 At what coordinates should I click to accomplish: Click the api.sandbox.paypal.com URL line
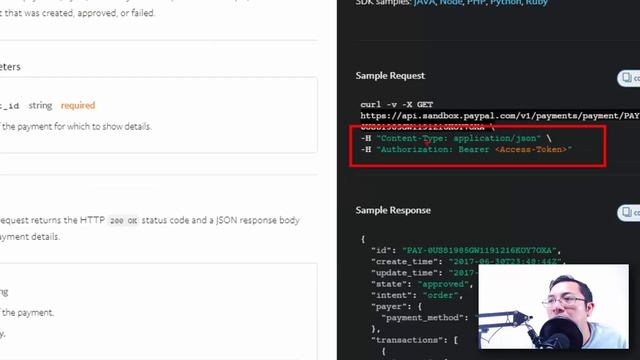pyautogui.click(x=500, y=116)
